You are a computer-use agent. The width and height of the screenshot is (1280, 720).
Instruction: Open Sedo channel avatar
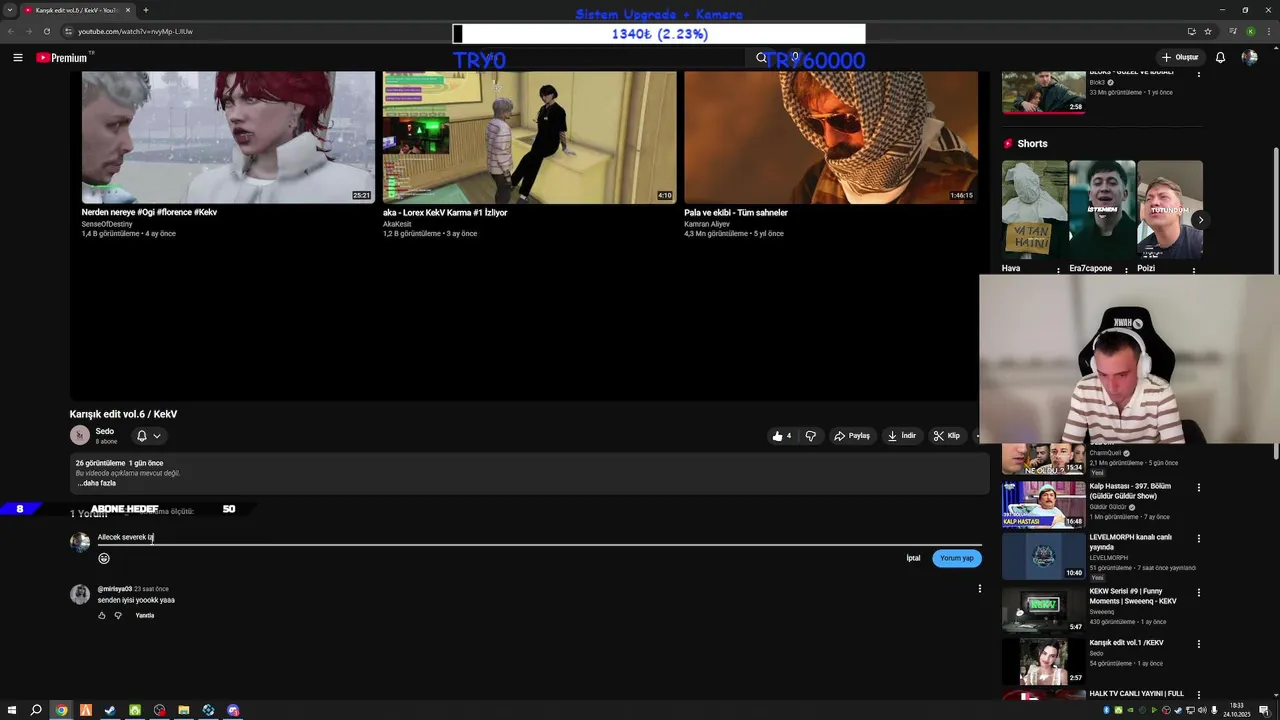tap(80, 435)
